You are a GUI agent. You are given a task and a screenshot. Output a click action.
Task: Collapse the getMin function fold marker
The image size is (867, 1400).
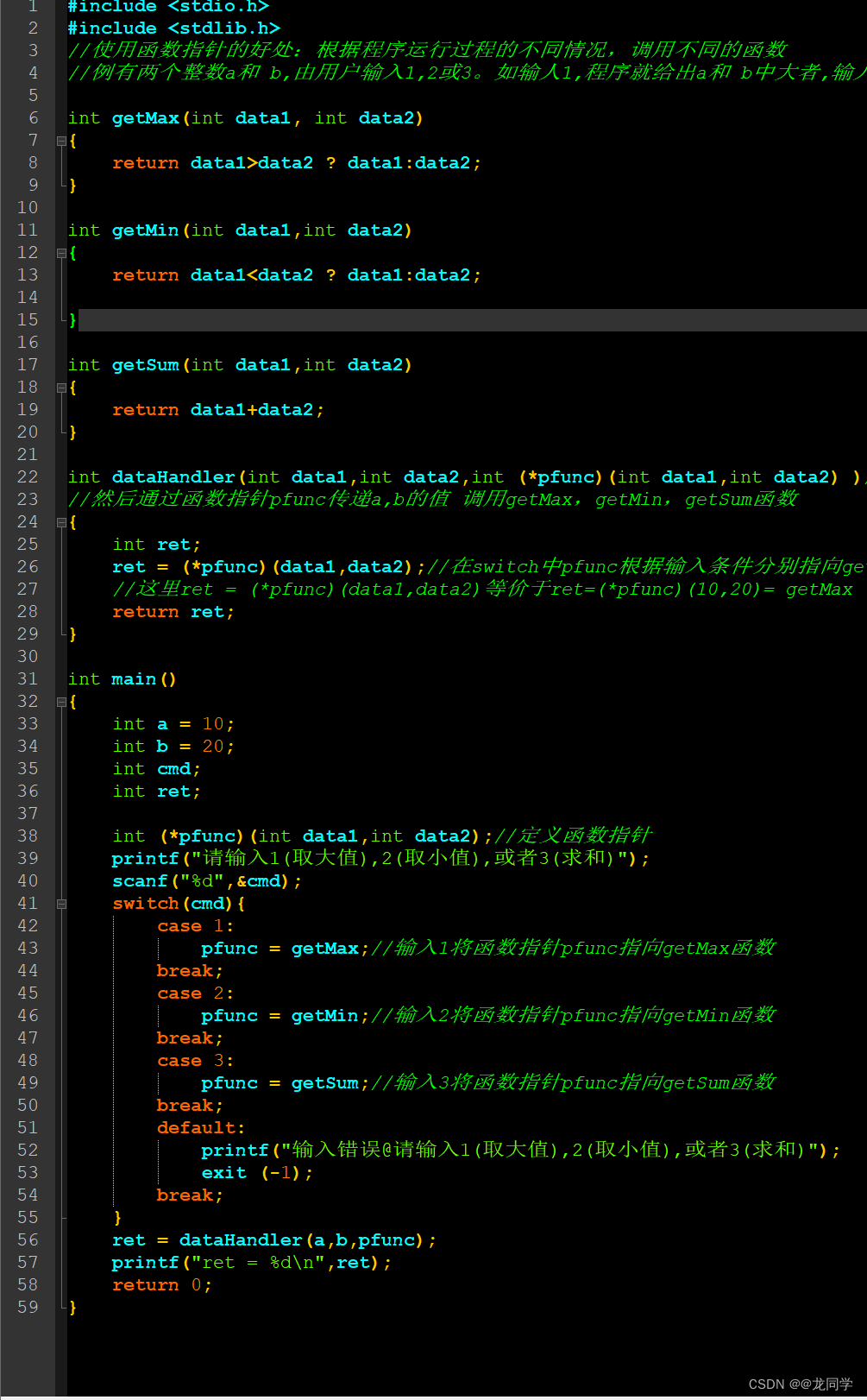(61, 253)
